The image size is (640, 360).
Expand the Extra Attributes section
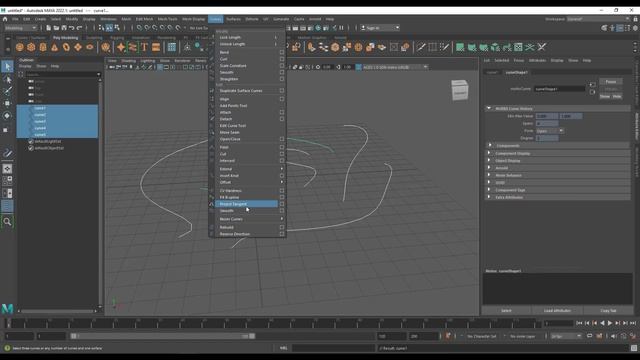[489, 197]
